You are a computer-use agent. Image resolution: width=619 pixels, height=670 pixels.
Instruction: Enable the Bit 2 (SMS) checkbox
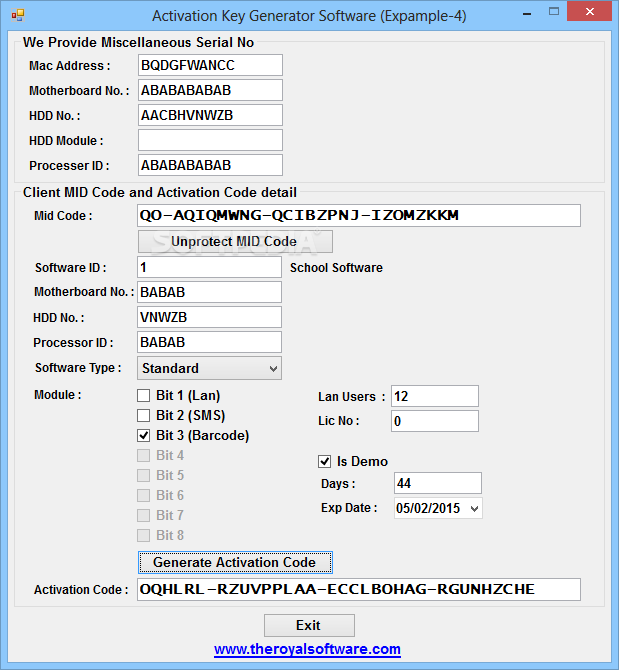tap(144, 415)
